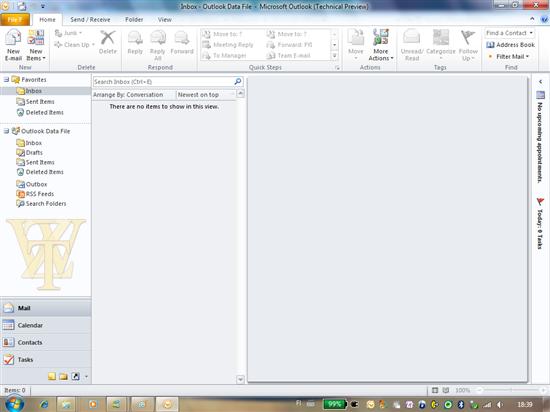Switch to the Send / Receive tab
Viewport: 550px width, 412px height.
(90, 20)
